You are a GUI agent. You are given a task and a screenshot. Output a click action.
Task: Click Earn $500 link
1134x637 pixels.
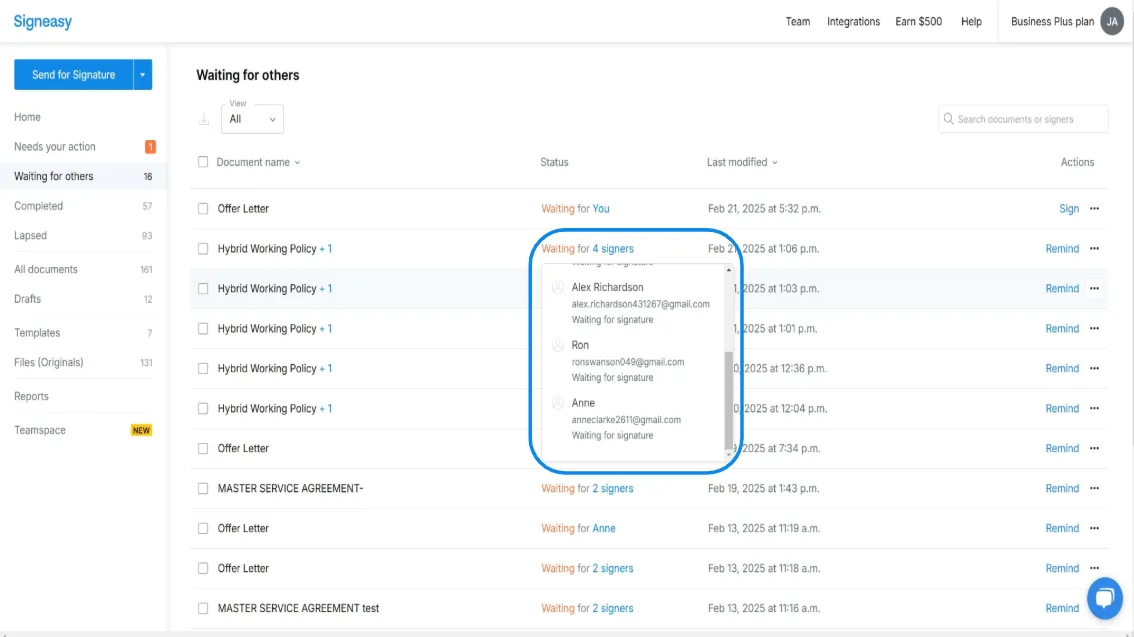(918, 22)
